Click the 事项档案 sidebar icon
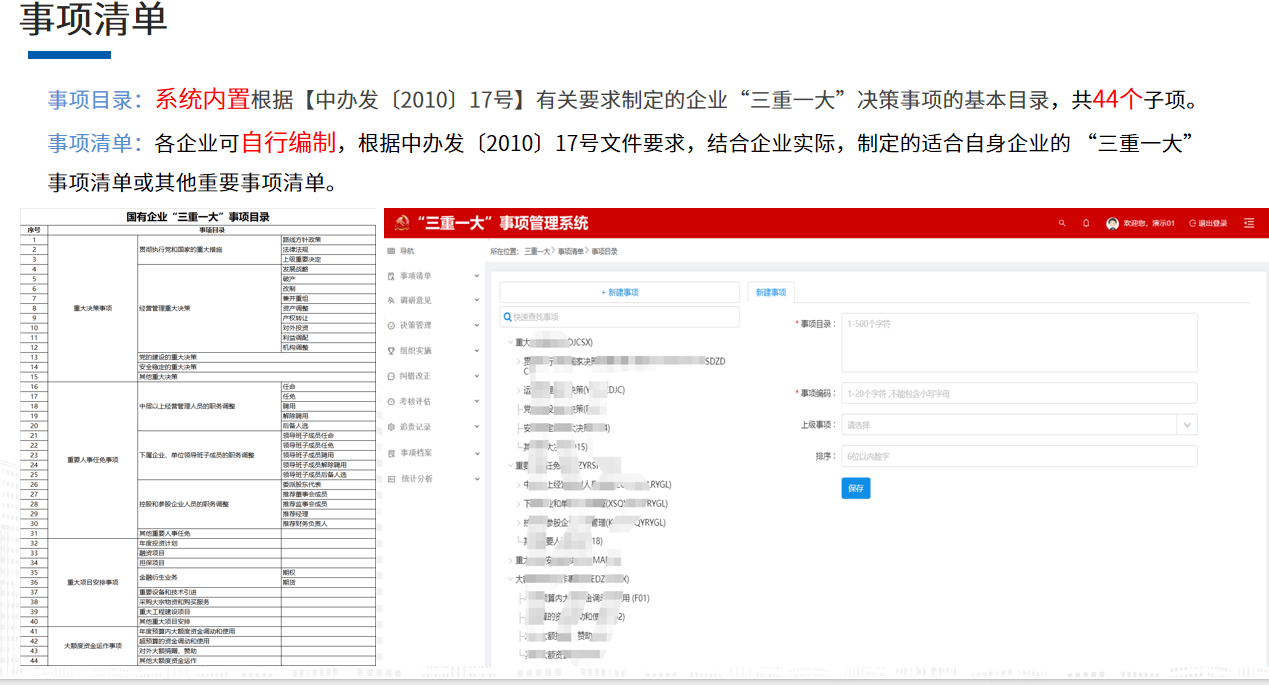This screenshot has height=685, width=1269. pyautogui.click(x=391, y=453)
